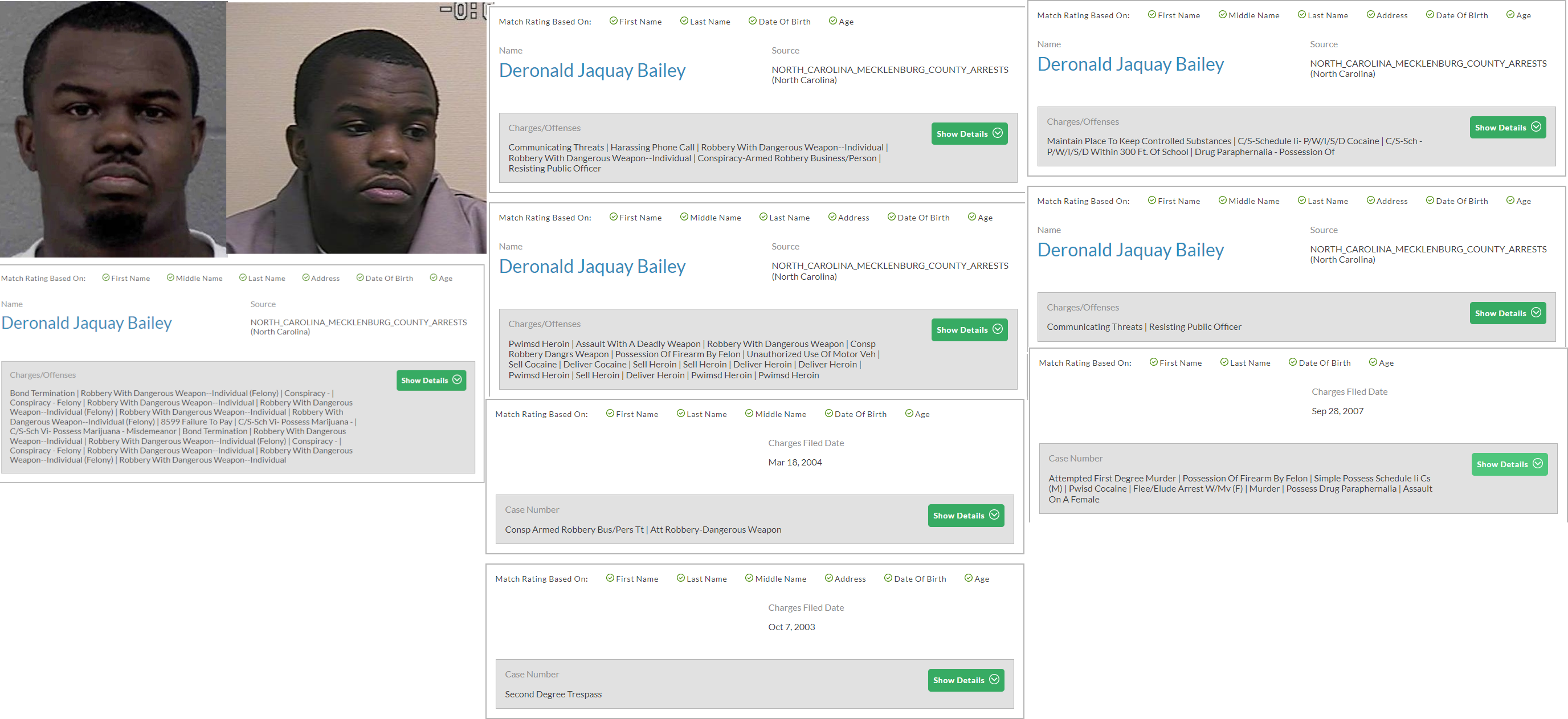Show details for Harassing Phone Call record

[x=969, y=134]
